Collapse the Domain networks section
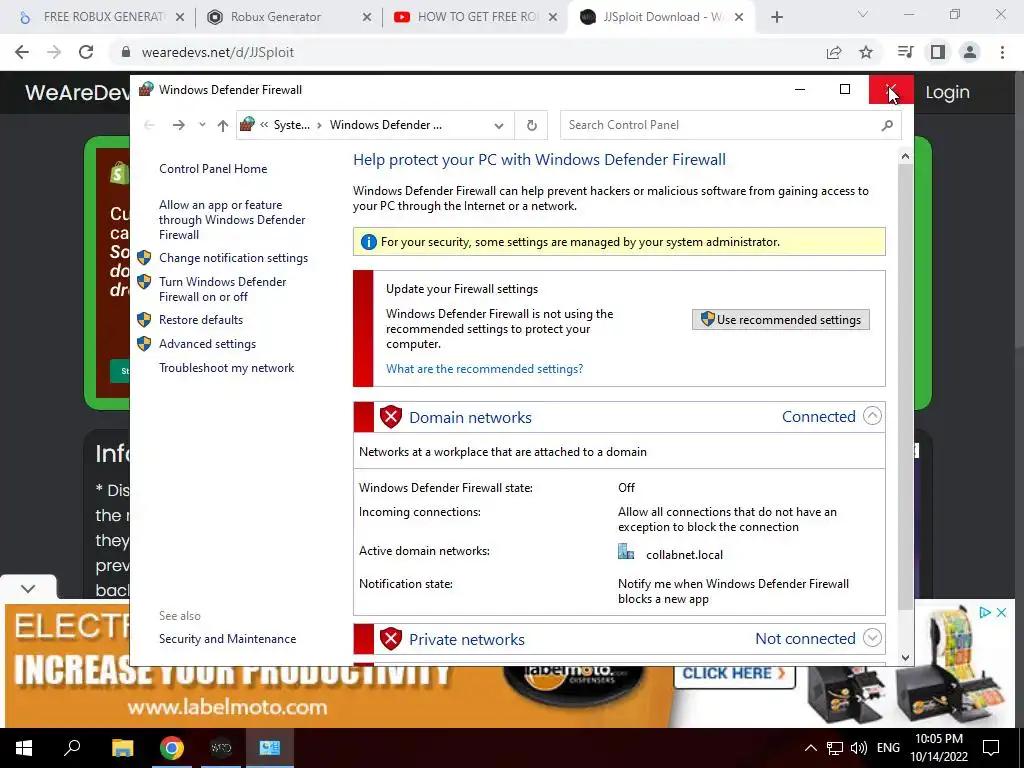Viewport: 1024px width, 768px height. pos(872,416)
